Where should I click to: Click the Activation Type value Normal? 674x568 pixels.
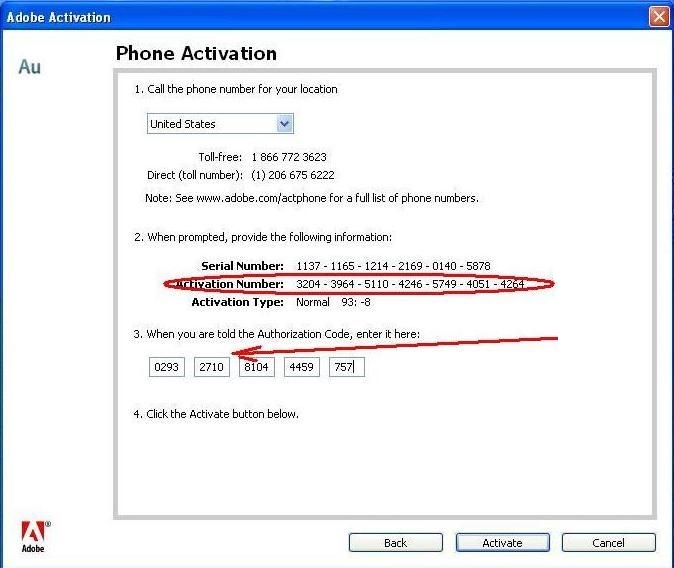pos(312,302)
